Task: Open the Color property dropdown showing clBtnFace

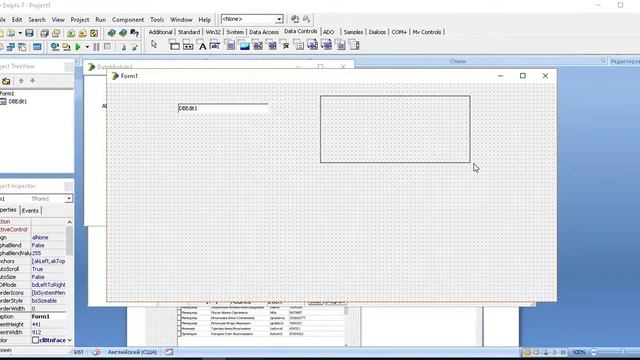Action: [x=69, y=340]
